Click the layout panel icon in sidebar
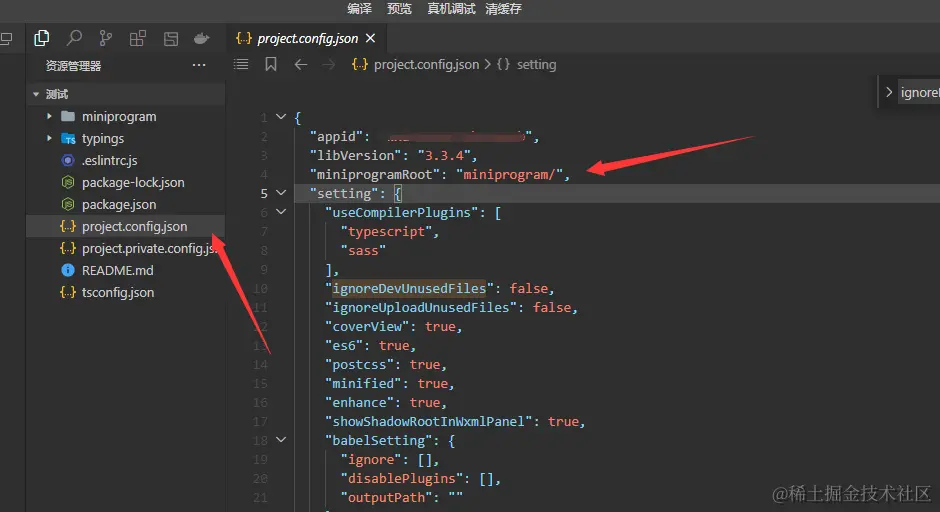The width and height of the screenshot is (940, 512). [171, 39]
